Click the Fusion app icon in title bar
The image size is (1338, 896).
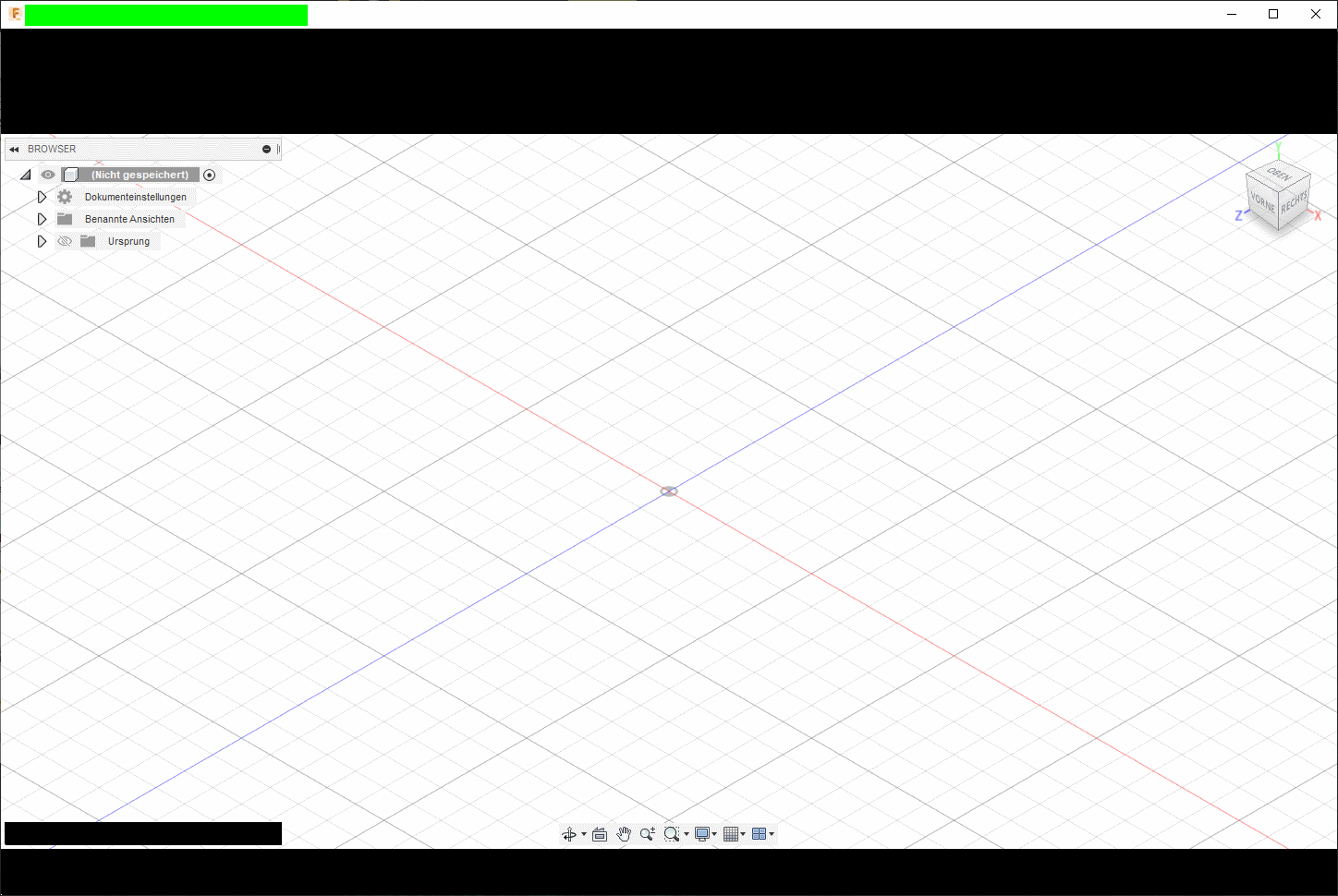pyautogui.click(x=15, y=14)
